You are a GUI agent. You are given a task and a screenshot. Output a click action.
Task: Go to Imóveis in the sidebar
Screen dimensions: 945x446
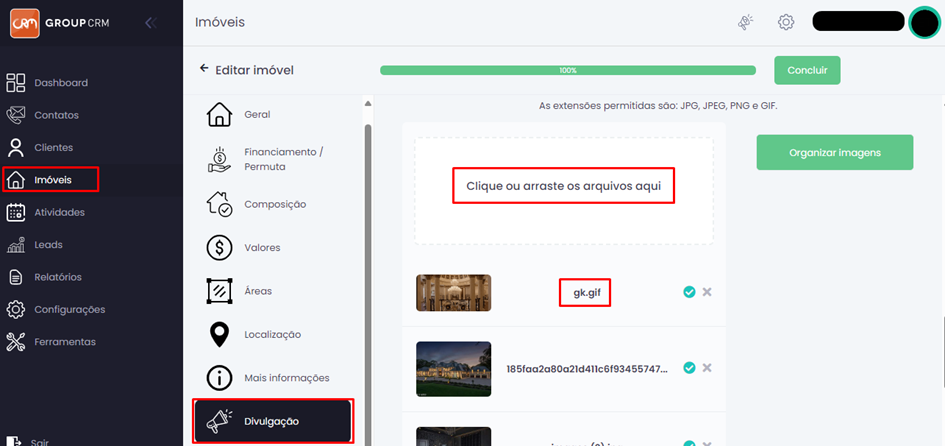[x=51, y=180]
